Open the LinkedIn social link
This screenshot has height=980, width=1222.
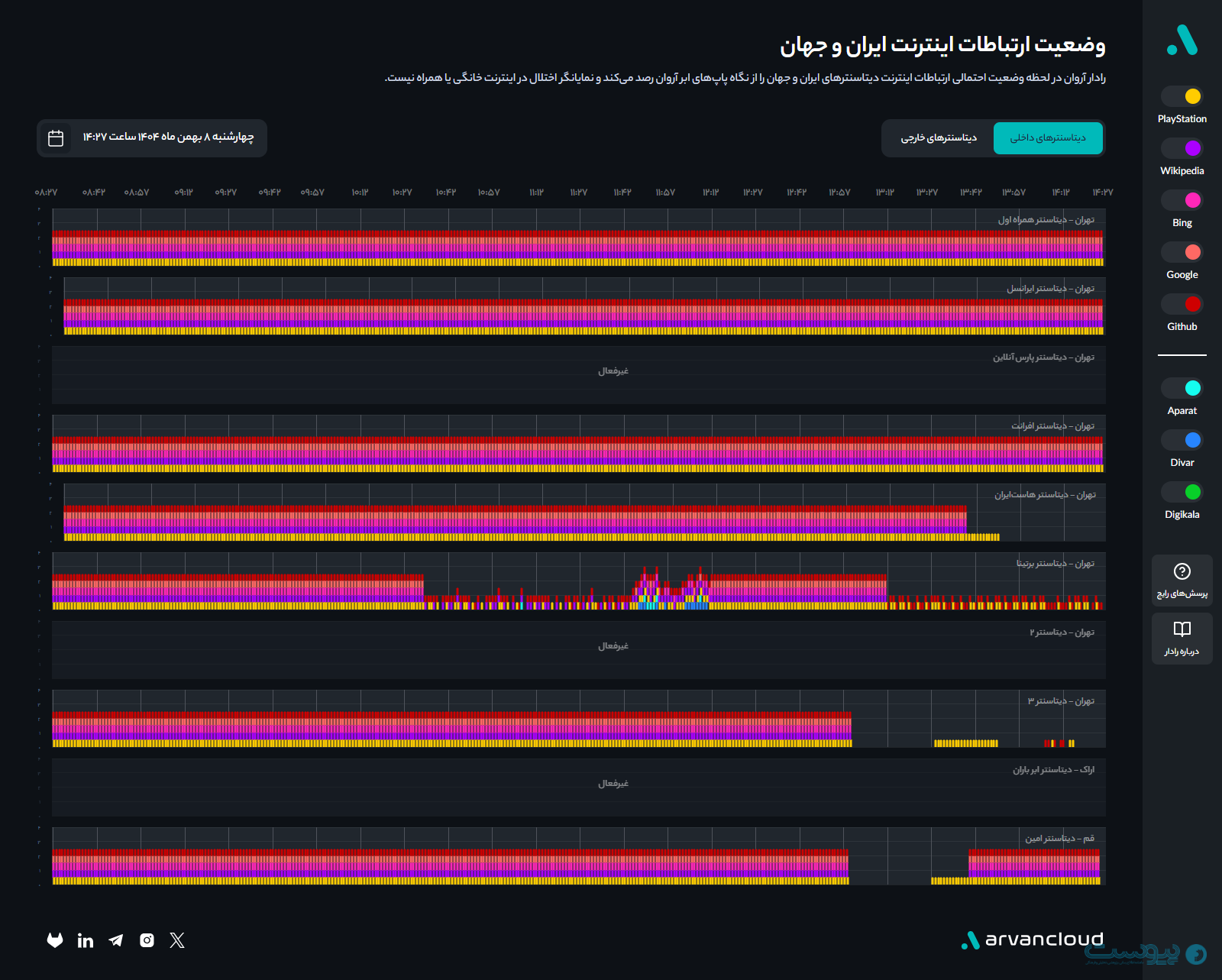tap(86, 940)
